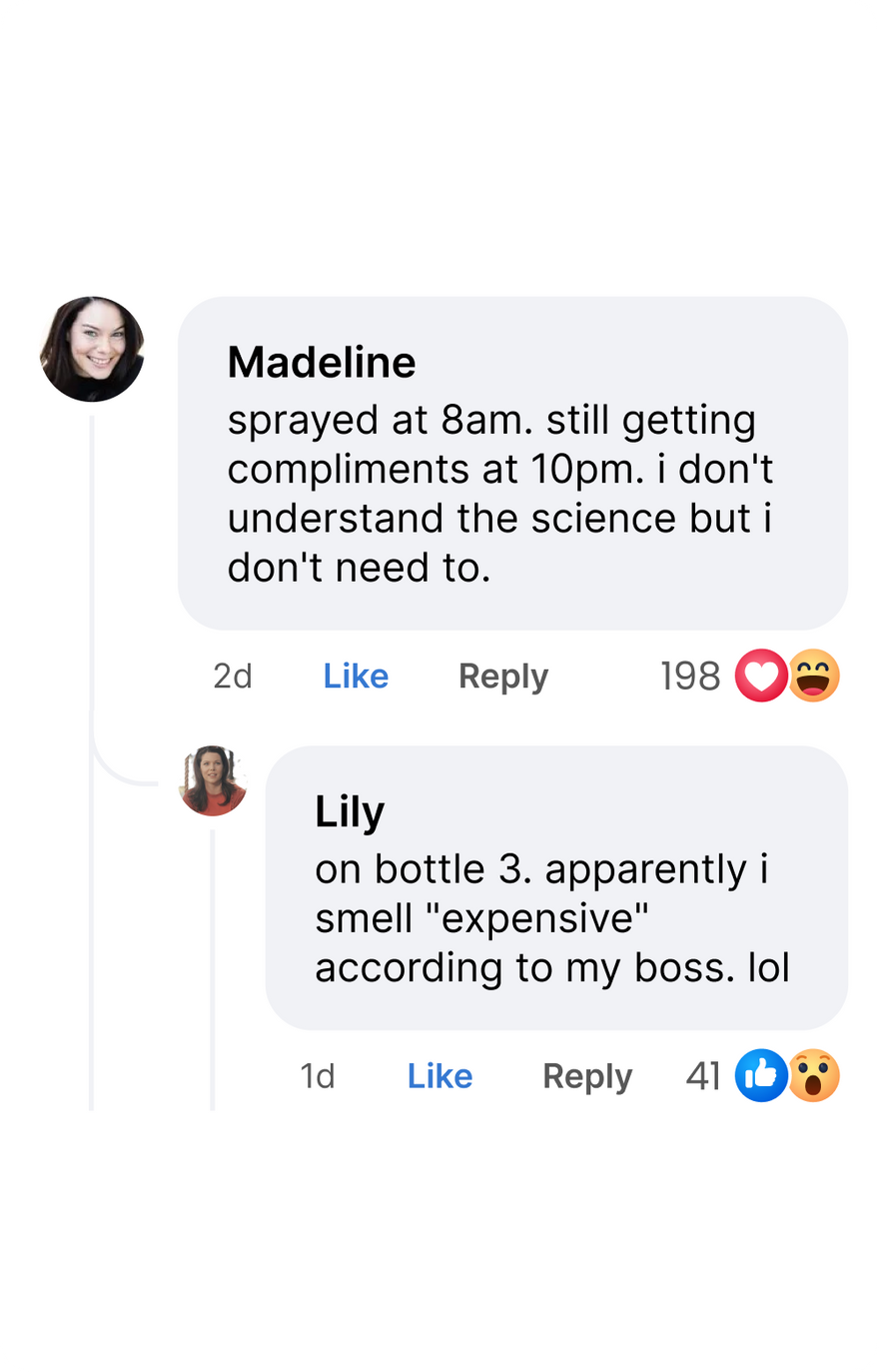Select Madeline's comment bubble about compliments
Viewport: 879px width, 1372px height.
(x=512, y=464)
